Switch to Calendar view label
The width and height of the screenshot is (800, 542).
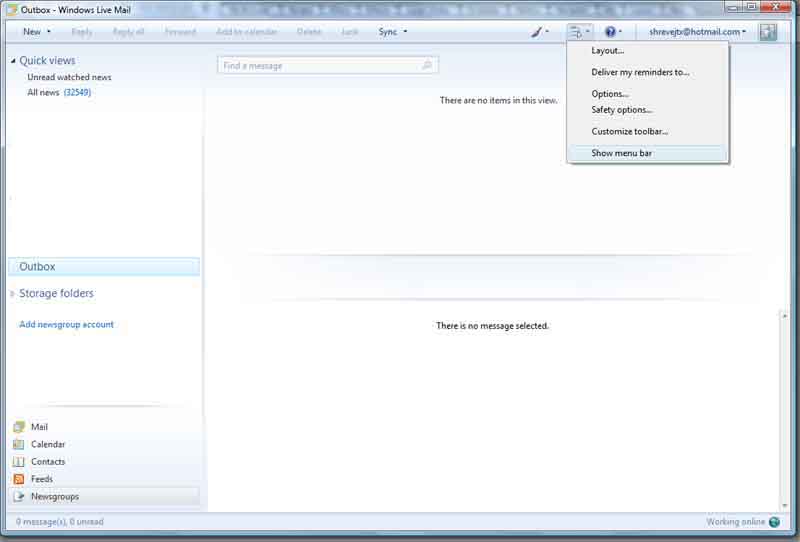click(48, 444)
